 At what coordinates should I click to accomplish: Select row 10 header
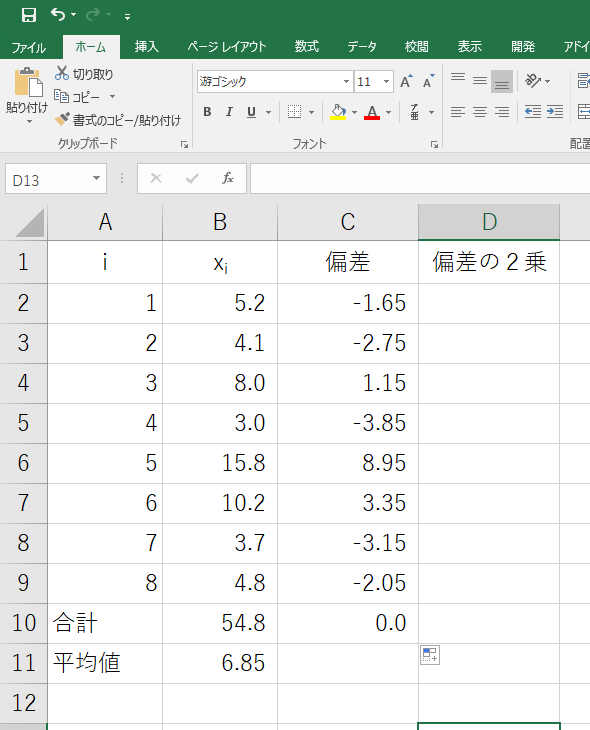pos(23,623)
